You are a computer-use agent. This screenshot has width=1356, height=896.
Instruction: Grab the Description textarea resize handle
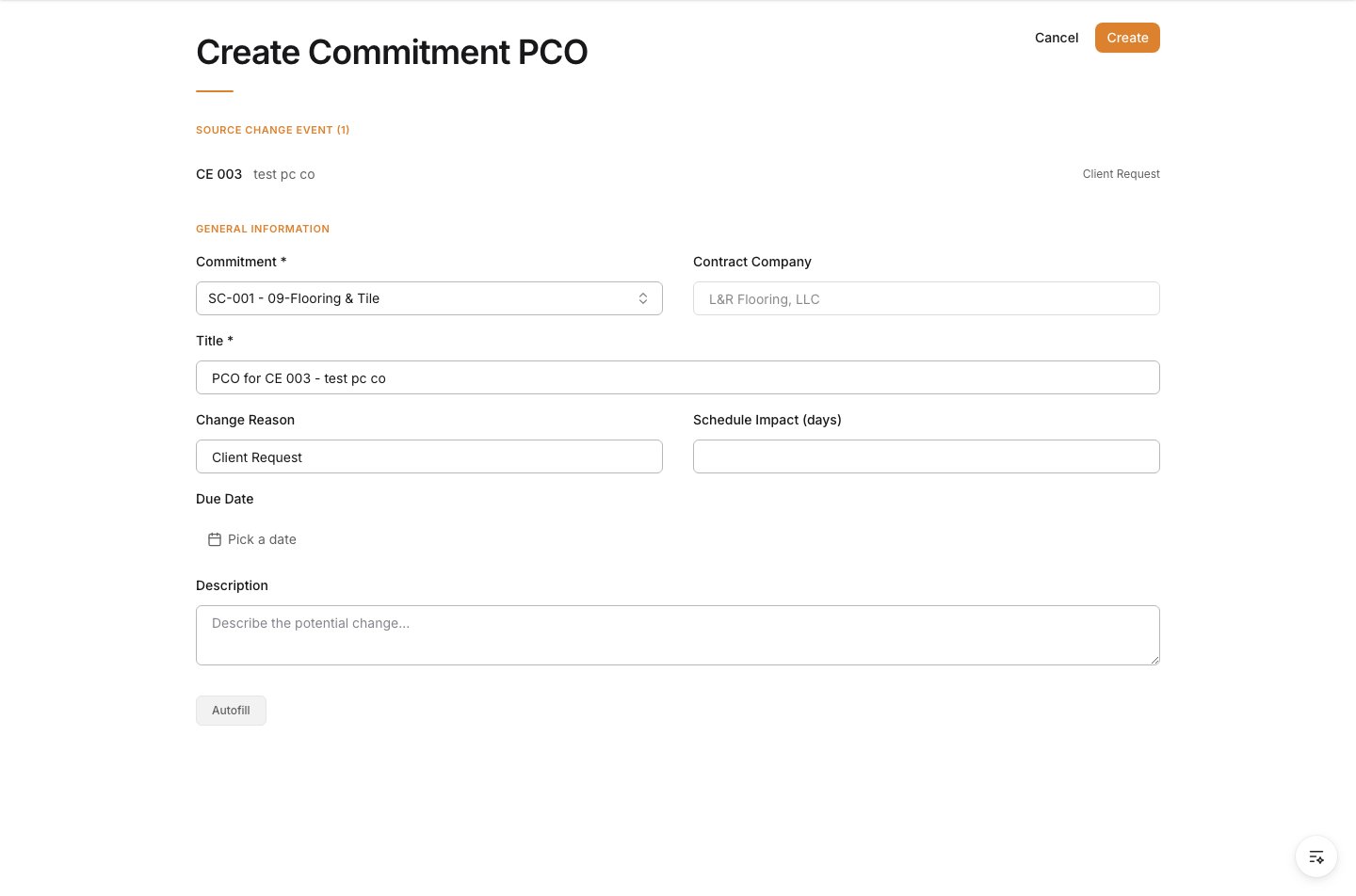[1154, 660]
